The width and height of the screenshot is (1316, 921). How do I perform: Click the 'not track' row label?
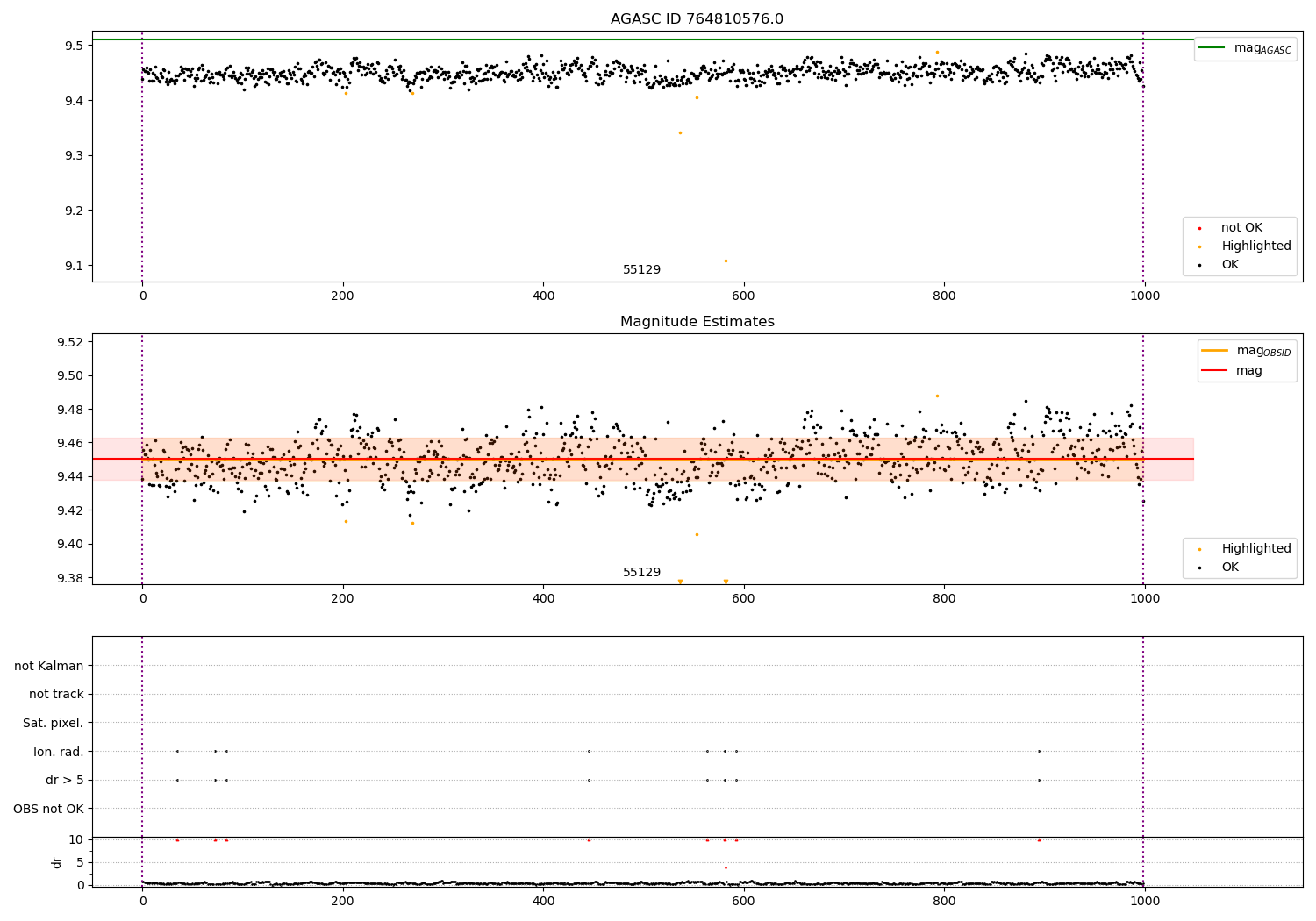coord(56,694)
